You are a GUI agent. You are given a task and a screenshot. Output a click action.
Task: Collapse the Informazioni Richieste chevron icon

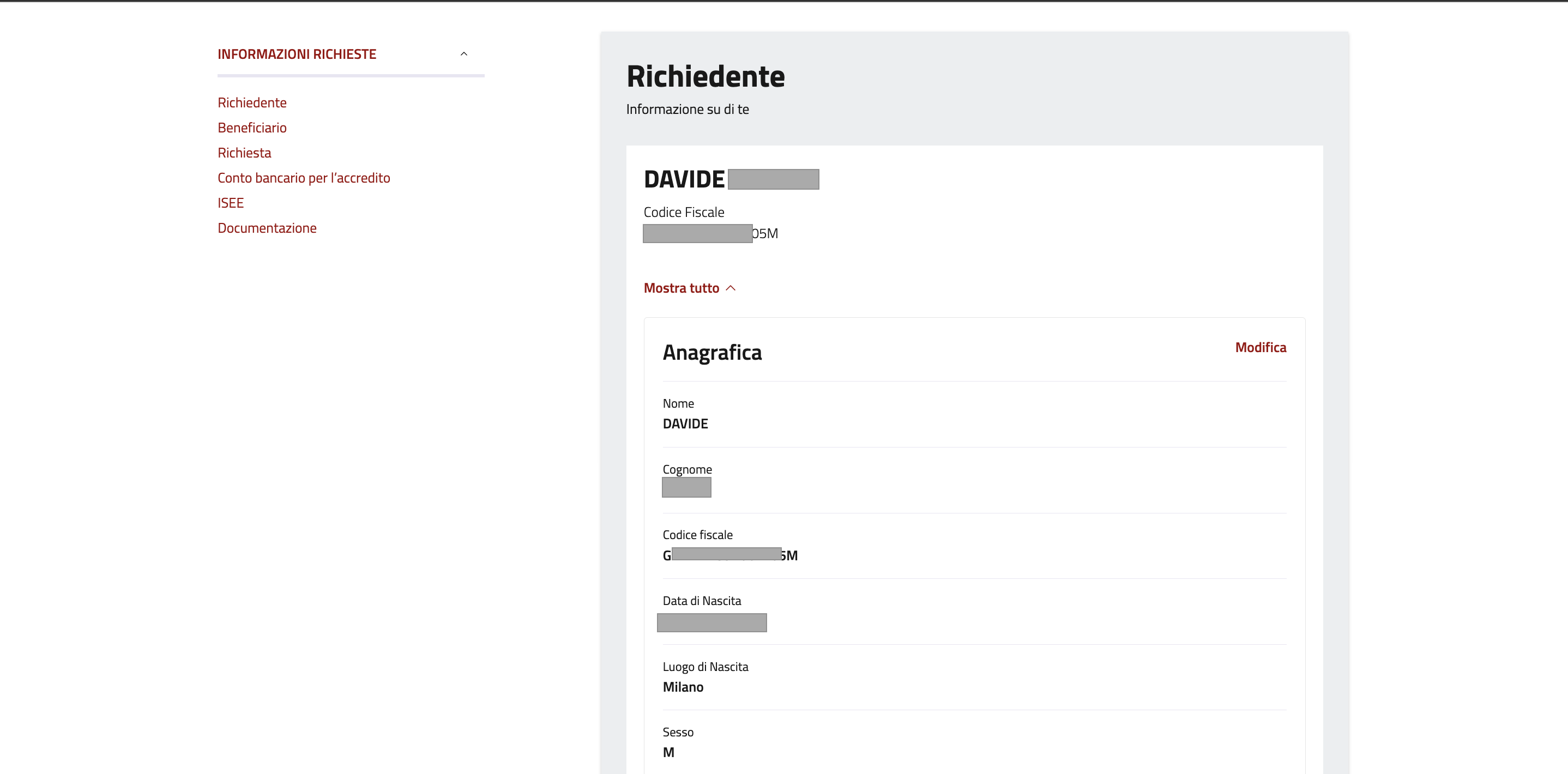tap(464, 54)
